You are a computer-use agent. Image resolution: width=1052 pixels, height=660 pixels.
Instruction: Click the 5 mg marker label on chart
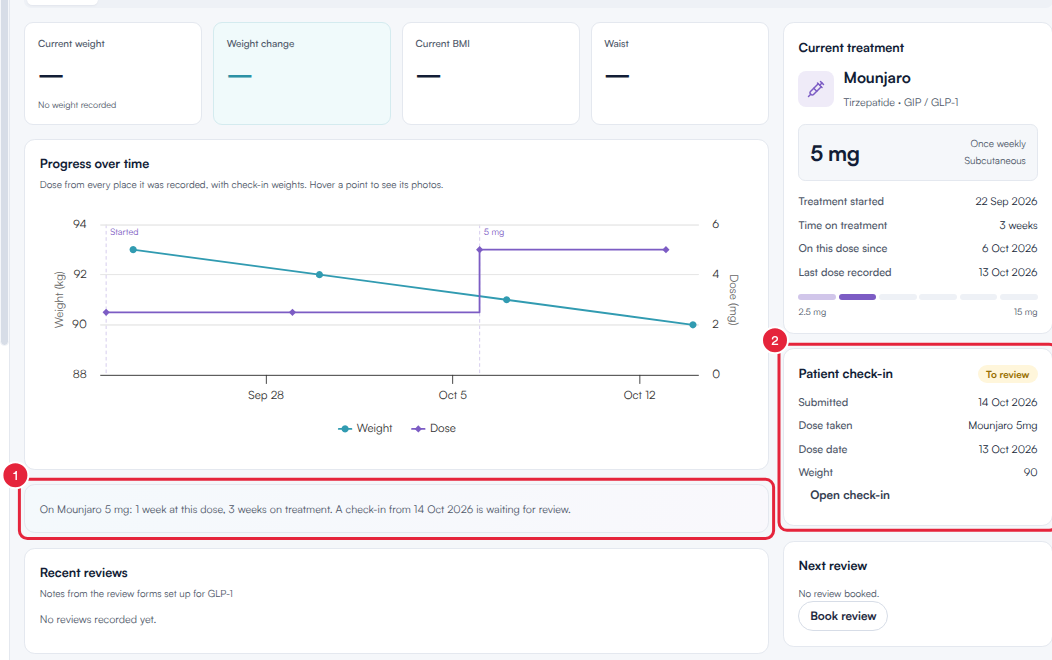point(494,232)
